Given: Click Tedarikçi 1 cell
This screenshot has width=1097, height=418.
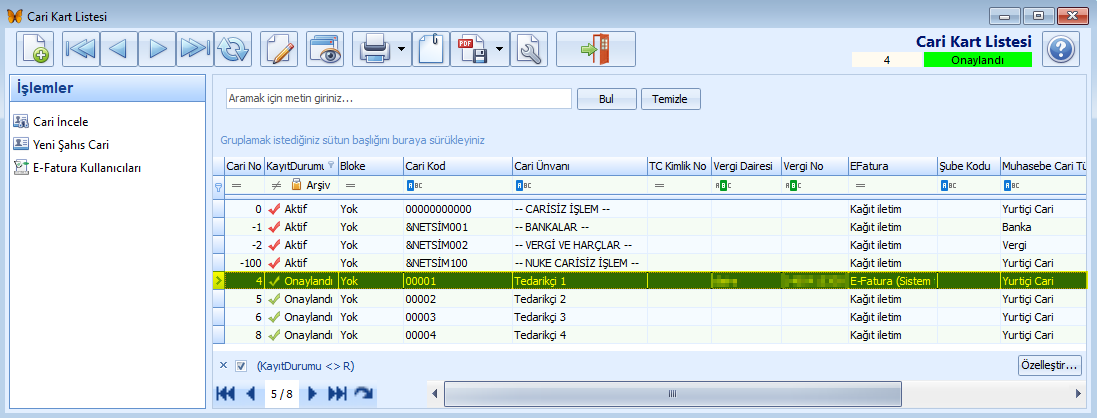Looking at the screenshot, I should [580, 281].
